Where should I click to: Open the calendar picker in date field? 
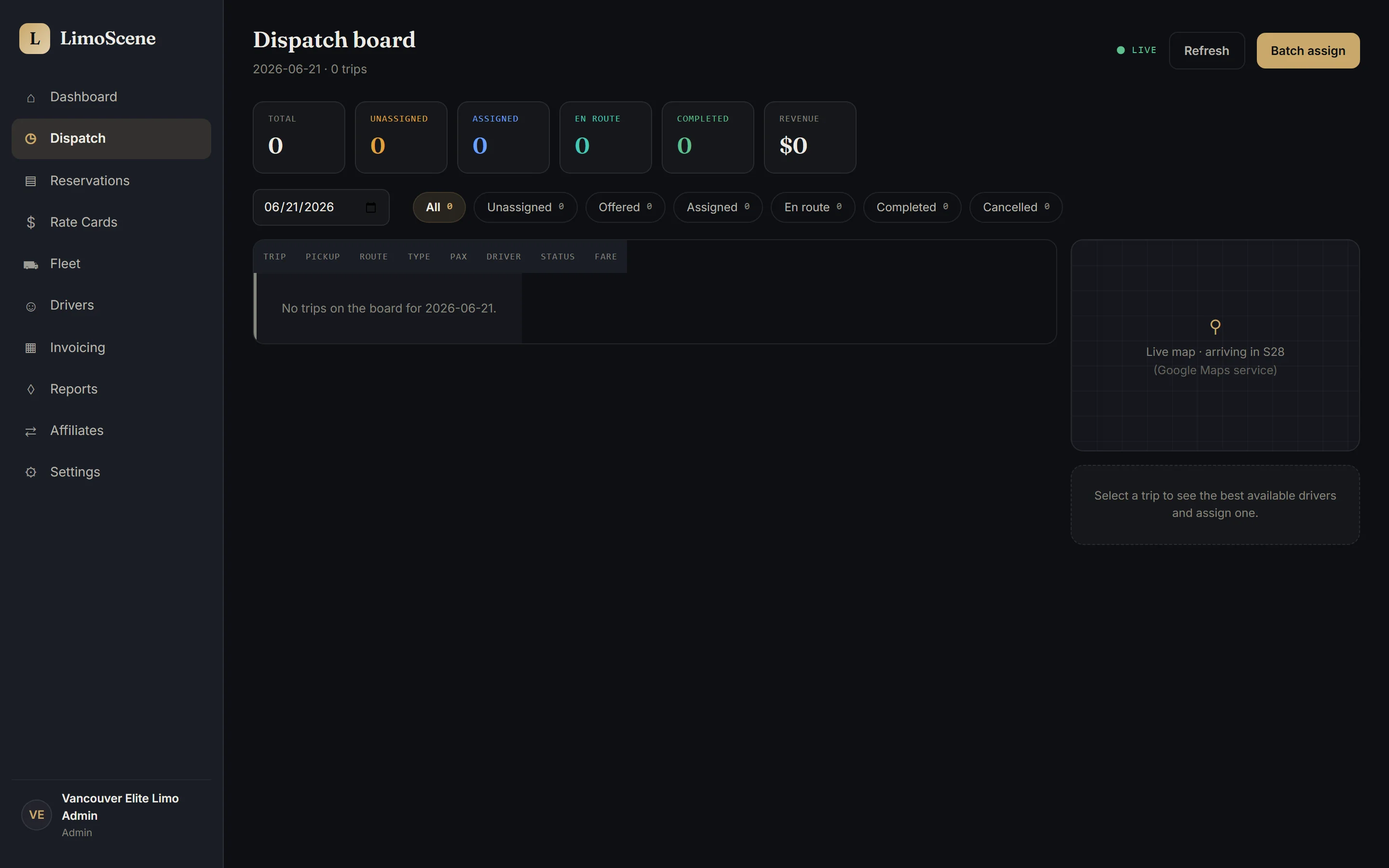(371, 207)
